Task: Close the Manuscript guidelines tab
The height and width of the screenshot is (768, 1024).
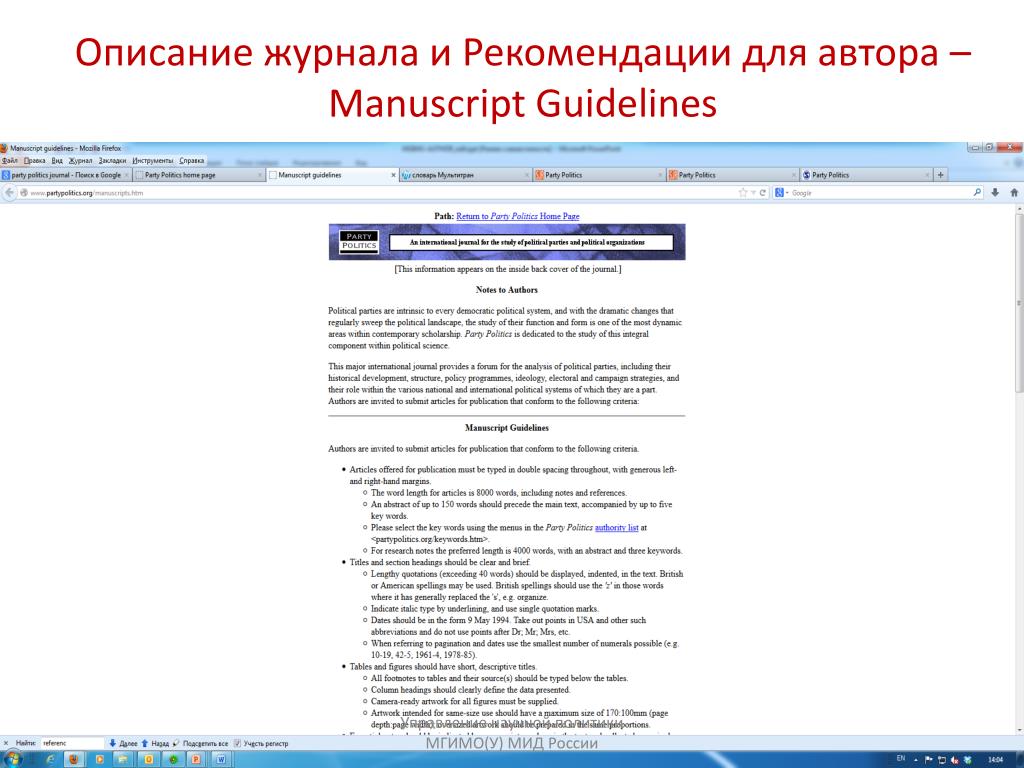Action: tap(393, 175)
